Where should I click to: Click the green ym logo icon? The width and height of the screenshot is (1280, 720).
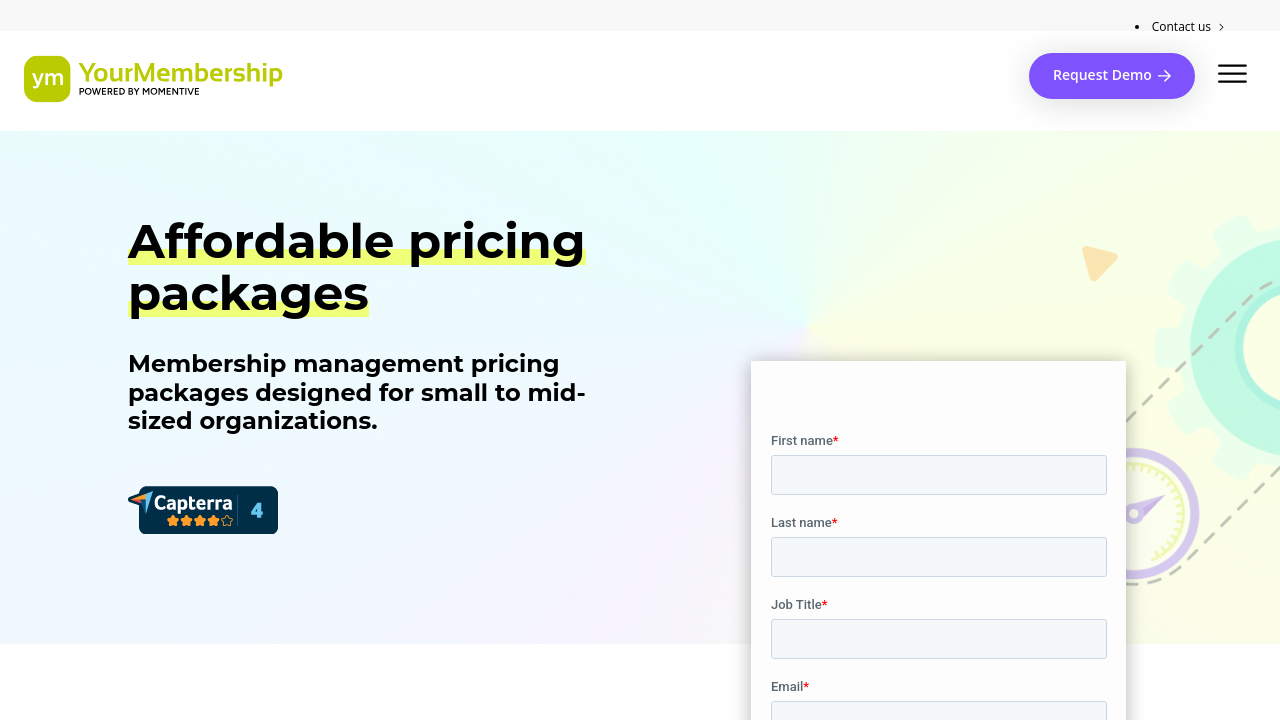coord(47,79)
